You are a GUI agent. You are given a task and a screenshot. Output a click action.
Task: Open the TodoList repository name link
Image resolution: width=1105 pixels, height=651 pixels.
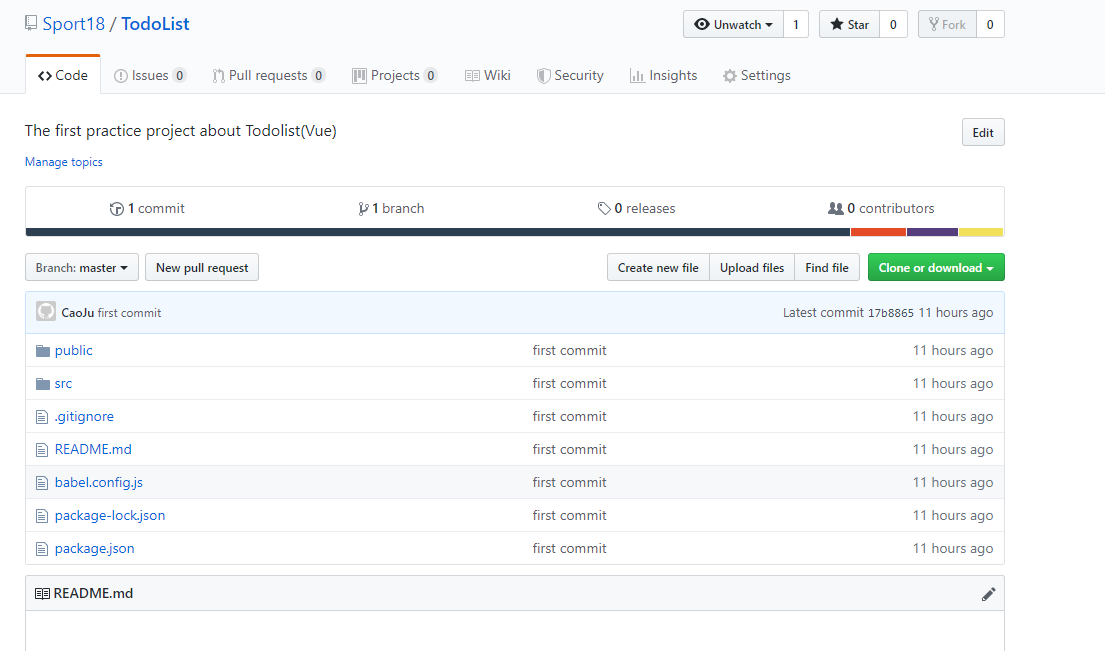[x=155, y=24]
